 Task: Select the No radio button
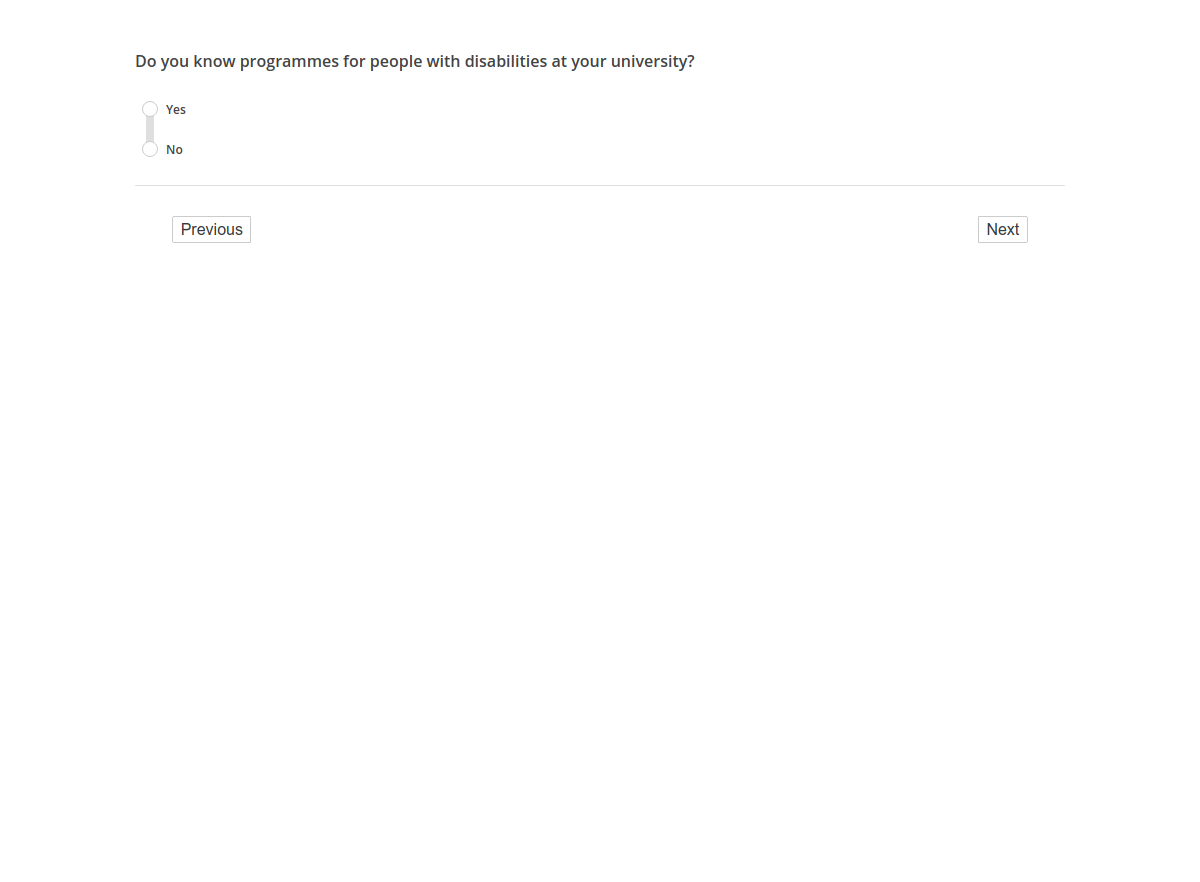[x=150, y=149]
